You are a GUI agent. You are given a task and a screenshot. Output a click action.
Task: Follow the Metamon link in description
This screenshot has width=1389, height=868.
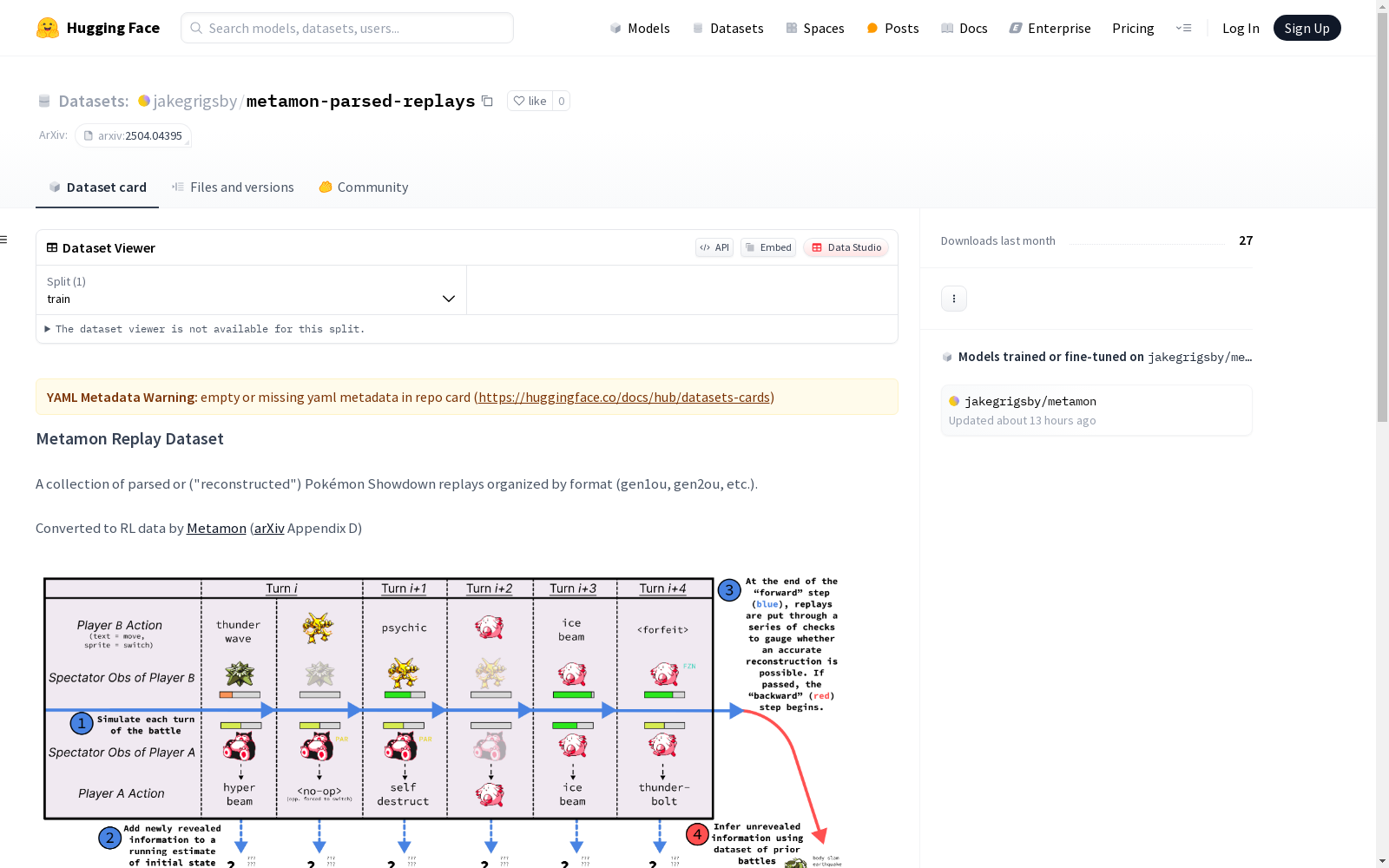[216, 528]
